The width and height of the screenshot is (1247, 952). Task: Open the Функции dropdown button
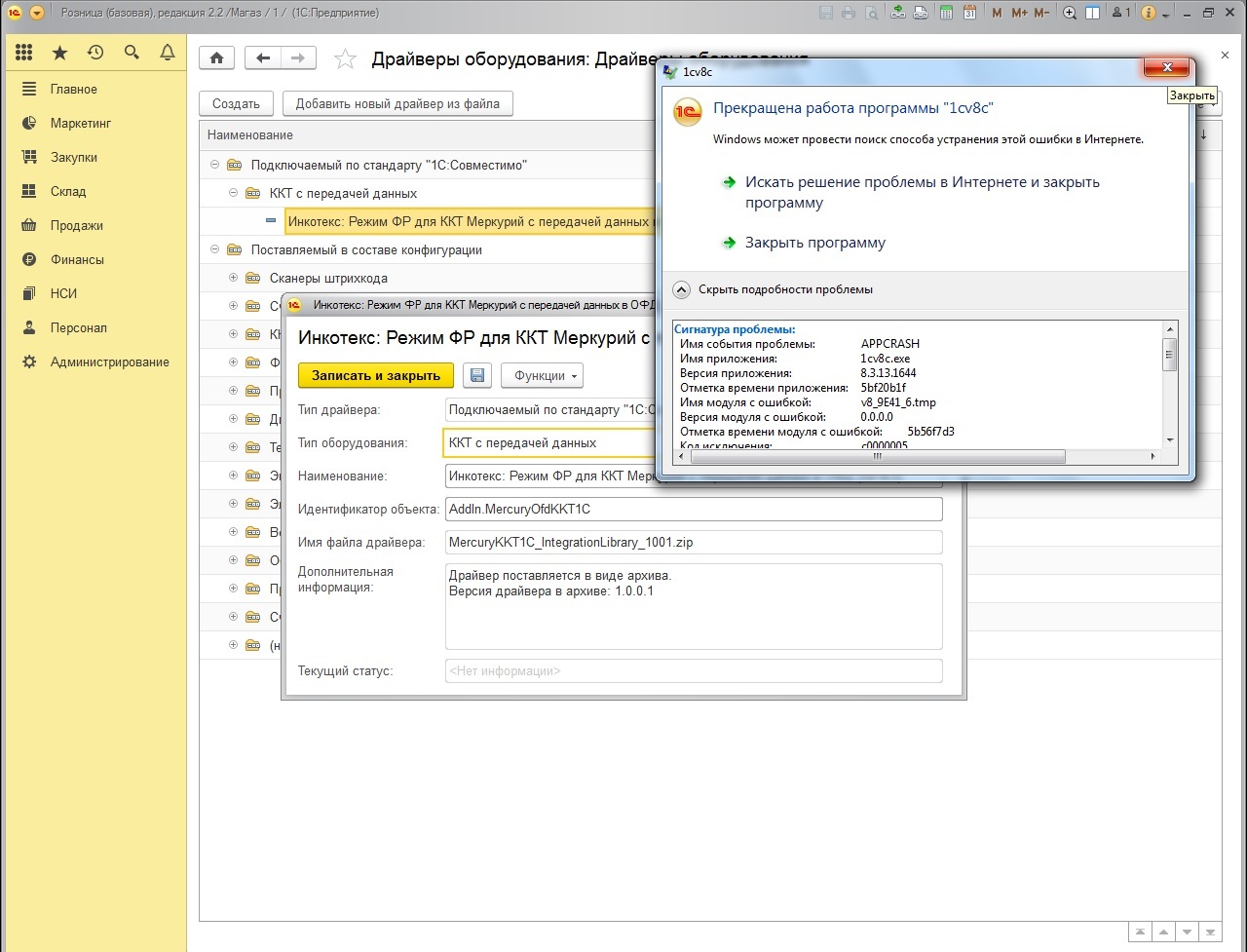pyautogui.click(x=543, y=375)
